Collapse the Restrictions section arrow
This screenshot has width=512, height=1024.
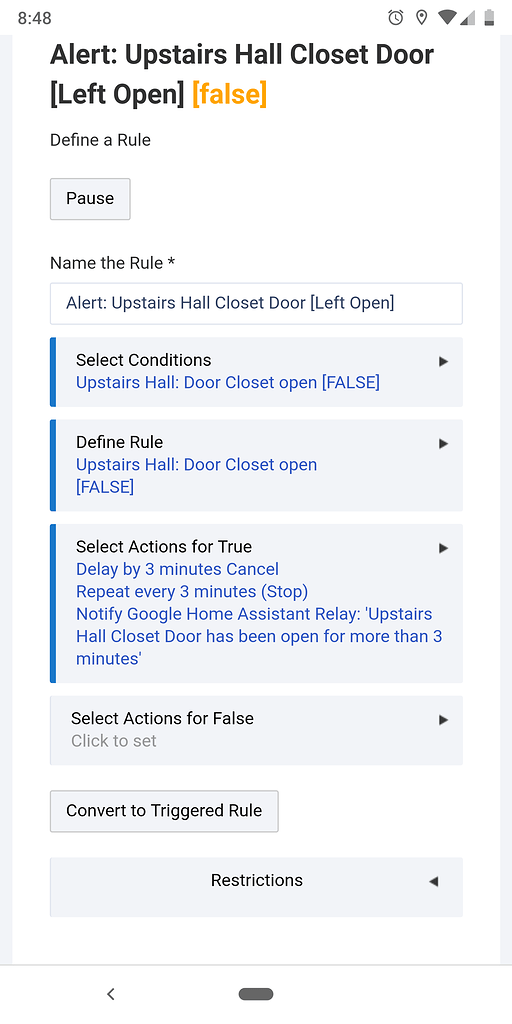point(433,882)
